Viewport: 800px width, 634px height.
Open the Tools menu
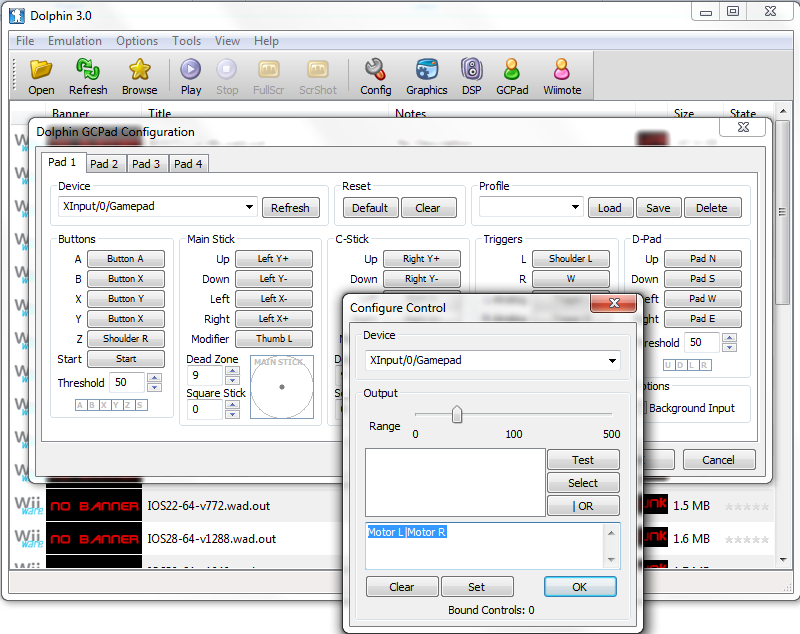click(x=186, y=41)
